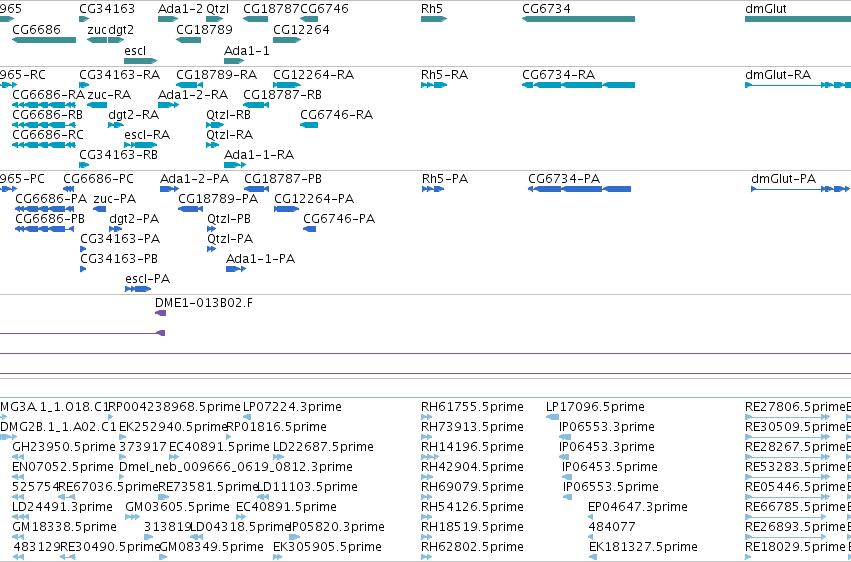
Task: Click the 'CG6746' gene label
Action: click(325, 9)
